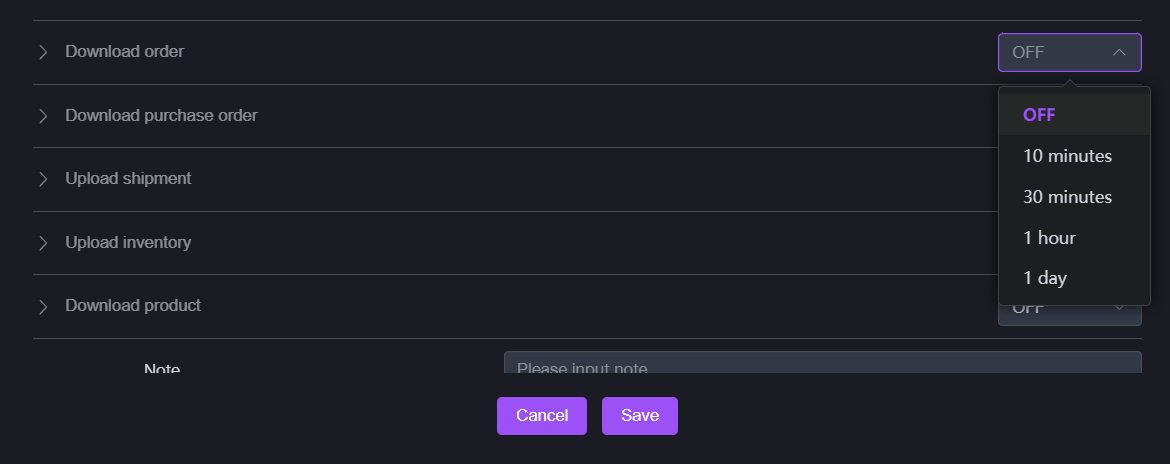Choose 1 day from the dropdown list
The height and width of the screenshot is (464, 1170).
pyautogui.click(x=1044, y=278)
